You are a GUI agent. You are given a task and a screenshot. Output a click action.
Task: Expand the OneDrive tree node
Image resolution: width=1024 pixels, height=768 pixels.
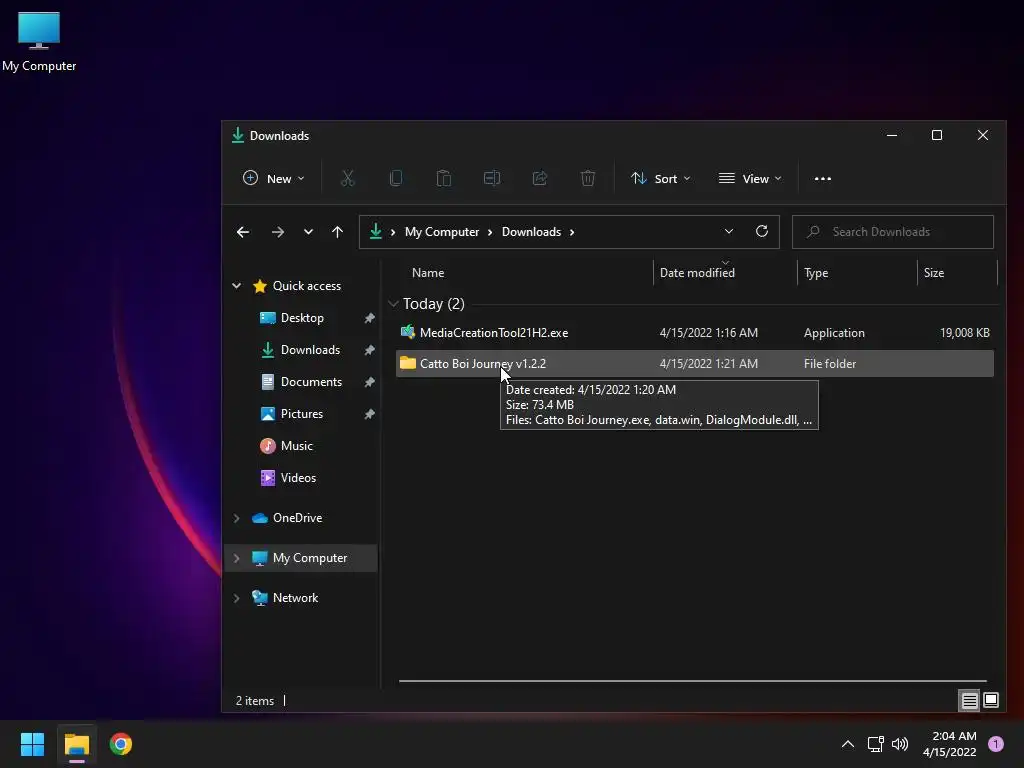[x=236, y=518]
